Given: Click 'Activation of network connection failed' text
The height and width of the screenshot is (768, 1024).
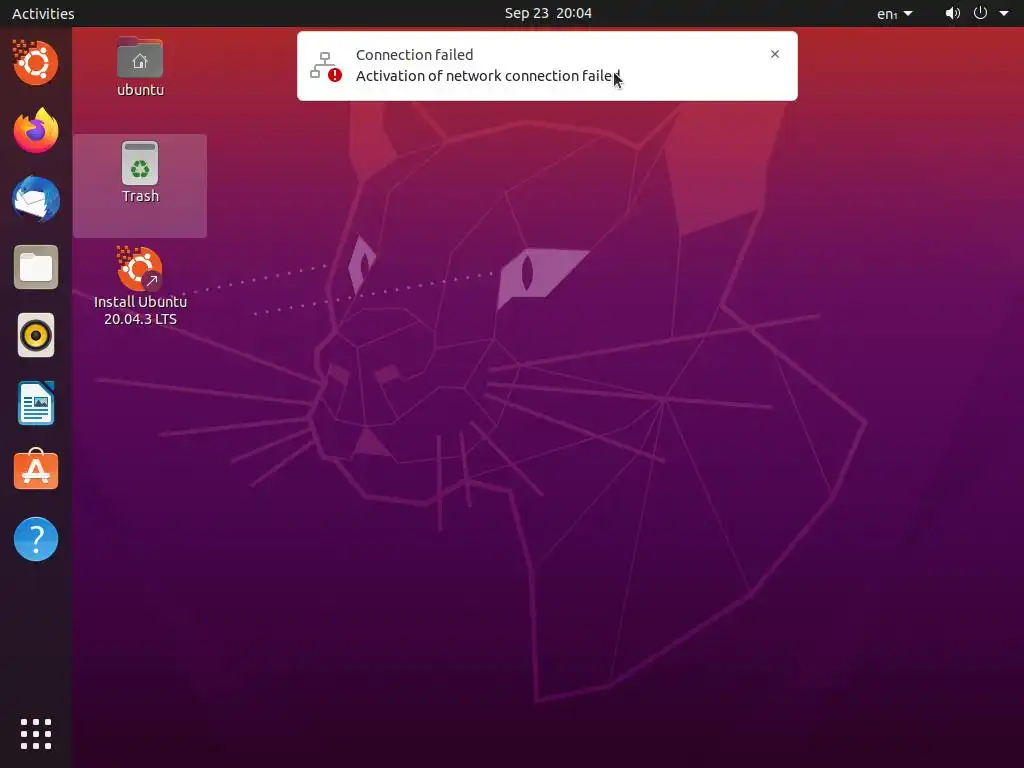Looking at the screenshot, I should (x=487, y=76).
